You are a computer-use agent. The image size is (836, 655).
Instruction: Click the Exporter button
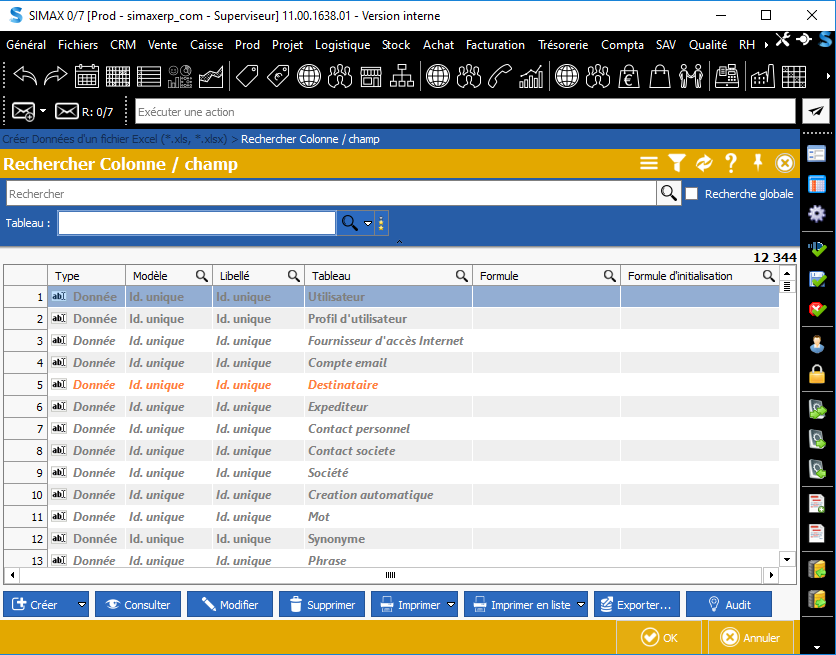tap(636, 605)
